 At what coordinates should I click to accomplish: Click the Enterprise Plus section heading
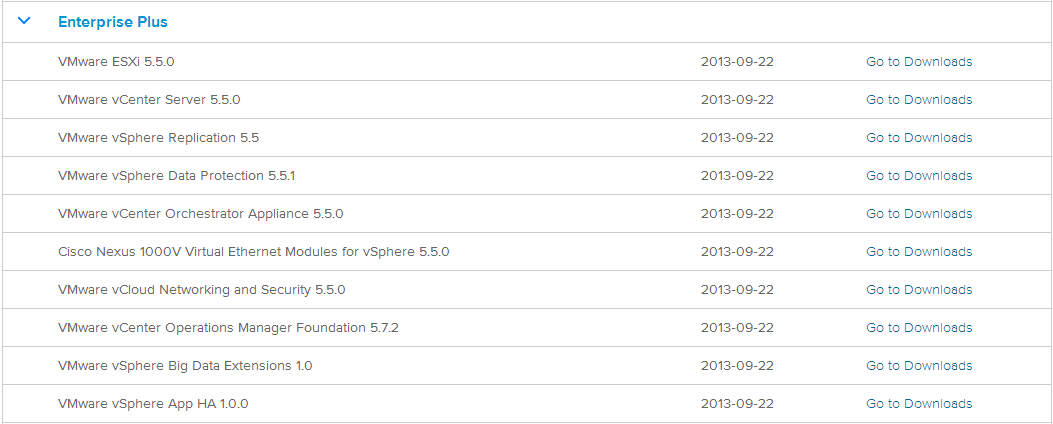click(x=113, y=22)
